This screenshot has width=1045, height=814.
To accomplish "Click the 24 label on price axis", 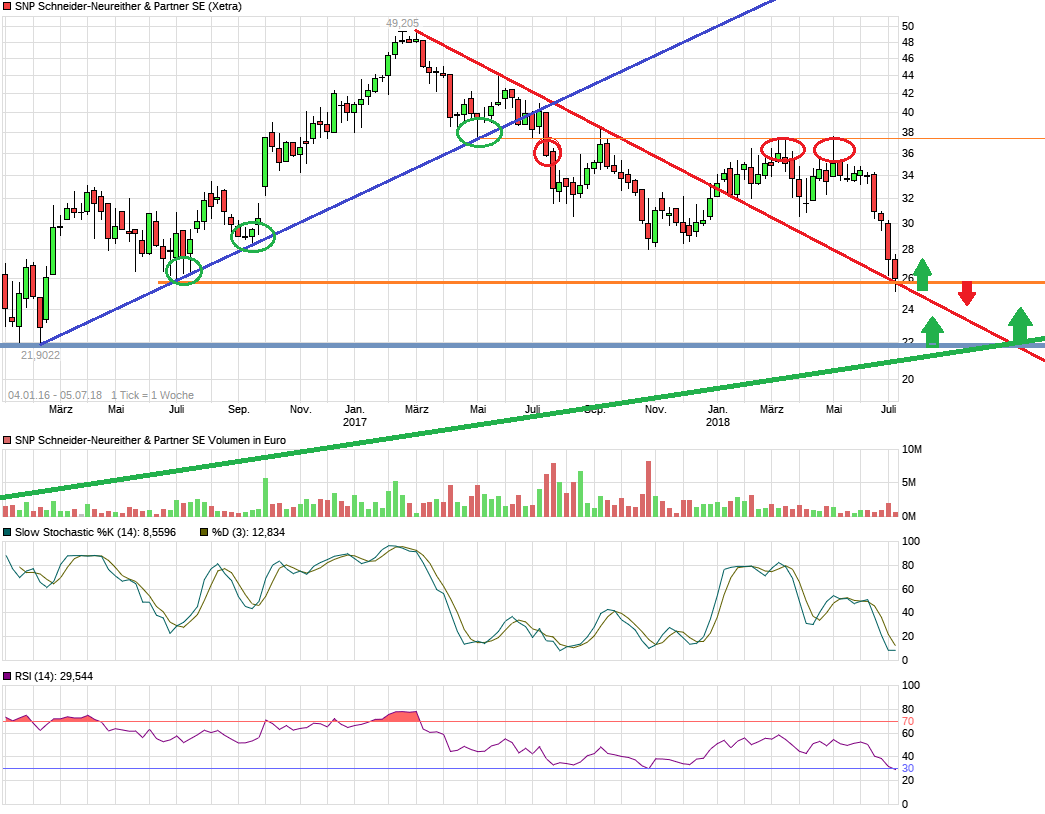I will 908,309.
